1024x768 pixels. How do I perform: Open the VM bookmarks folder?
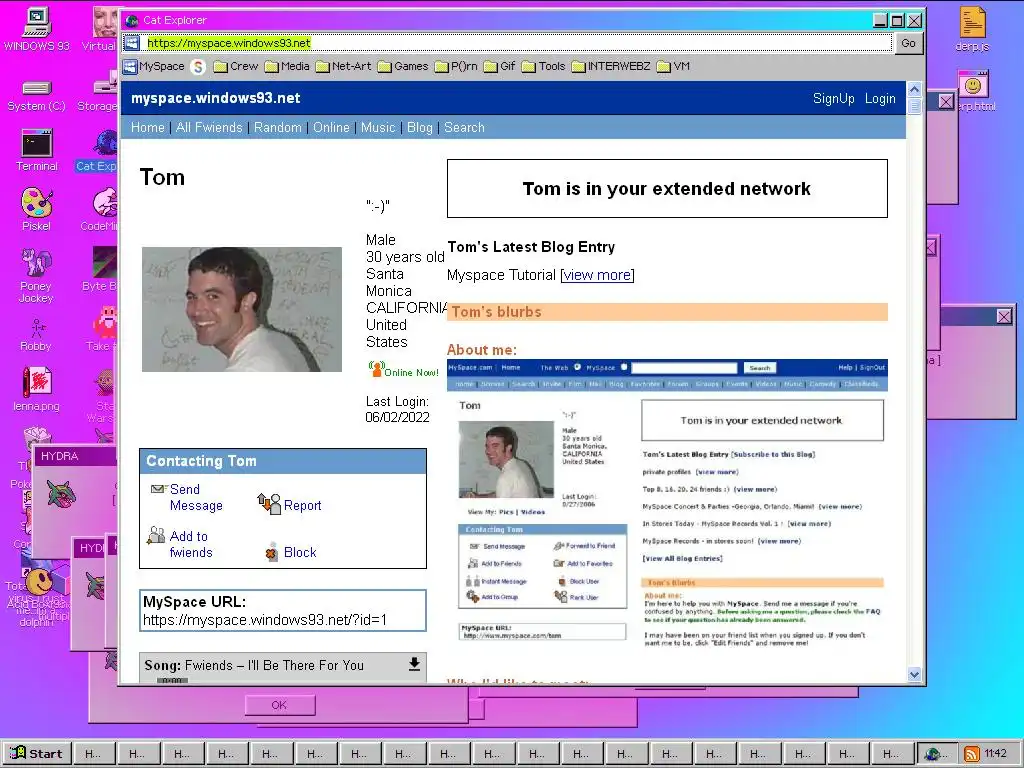(673, 66)
